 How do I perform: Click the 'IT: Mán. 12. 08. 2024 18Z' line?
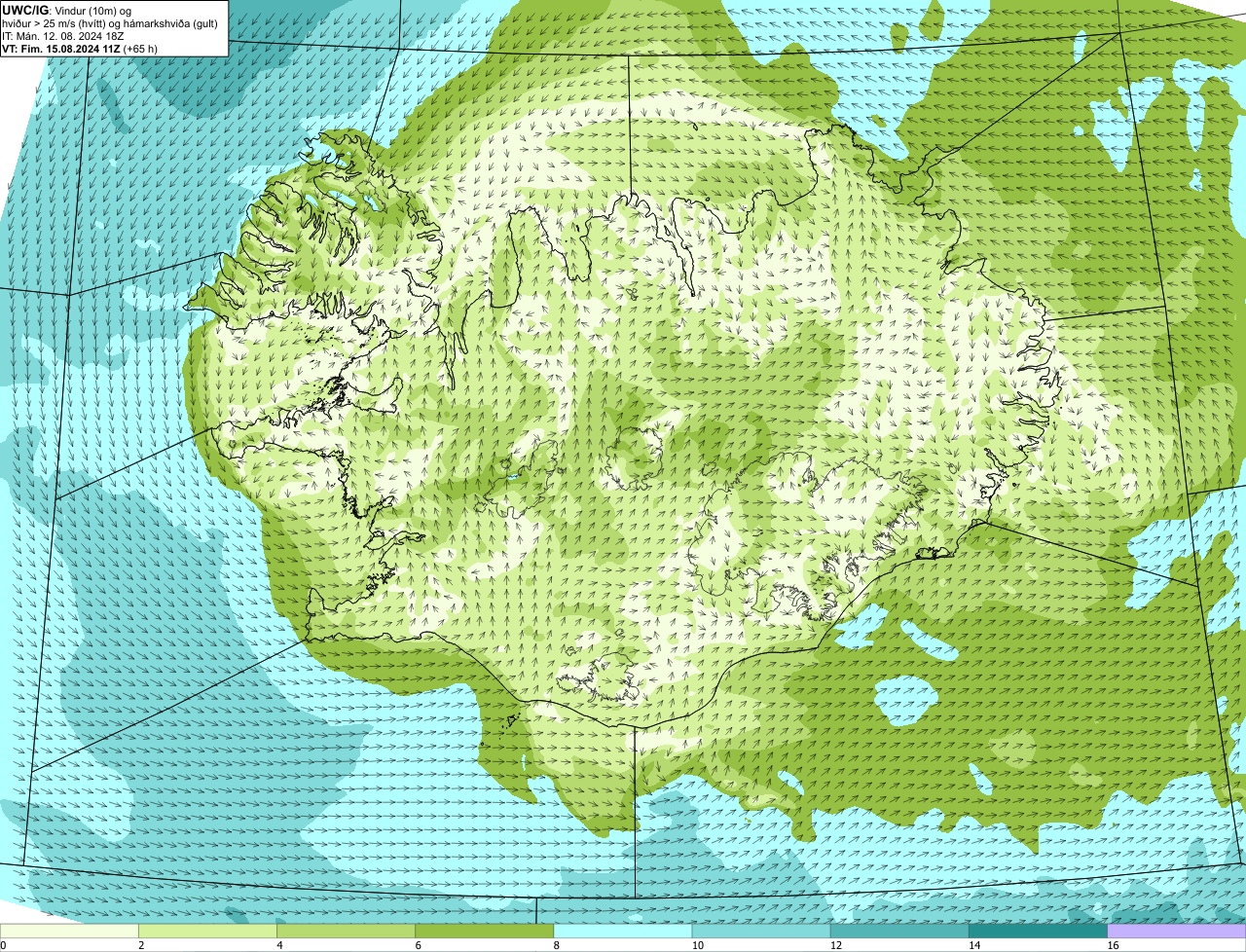coord(62,36)
